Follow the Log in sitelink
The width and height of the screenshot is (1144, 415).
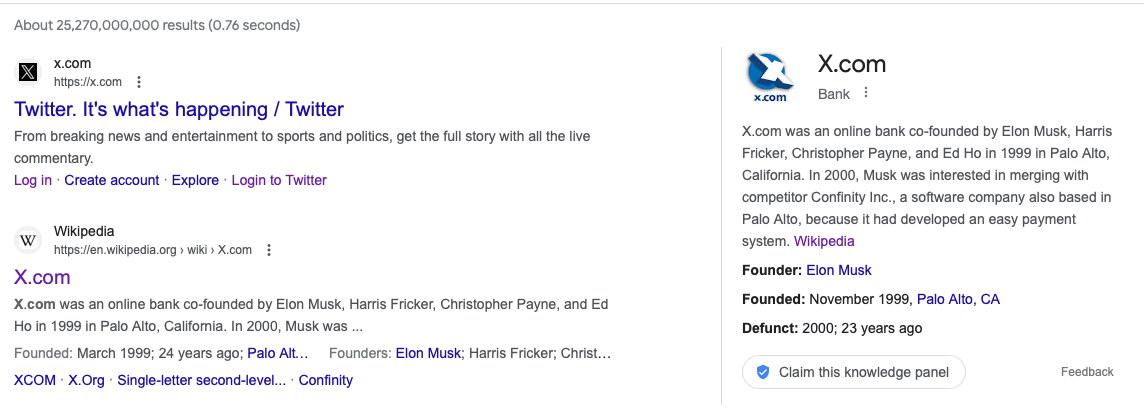pyautogui.click(x=33, y=180)
